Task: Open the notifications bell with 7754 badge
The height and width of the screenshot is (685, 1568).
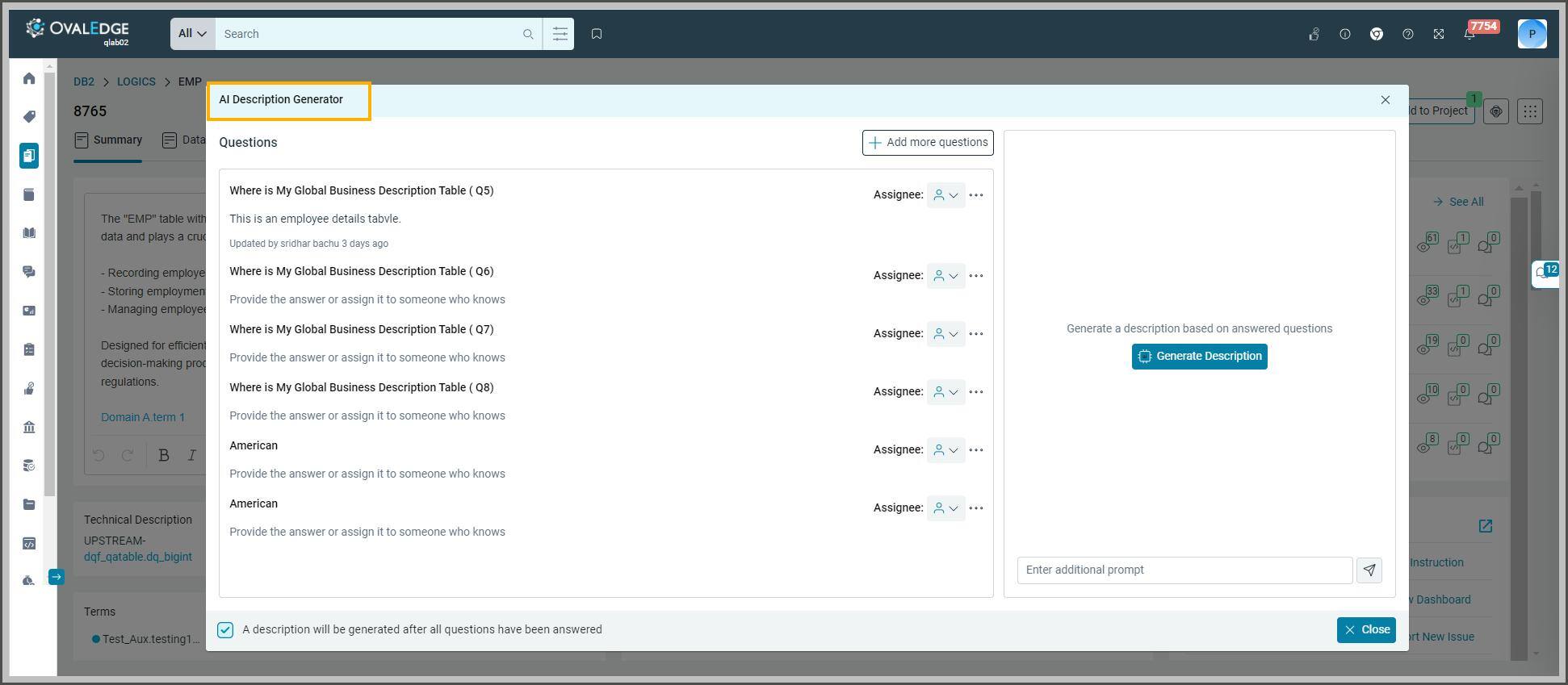Action: click(x=1470, y=34)
